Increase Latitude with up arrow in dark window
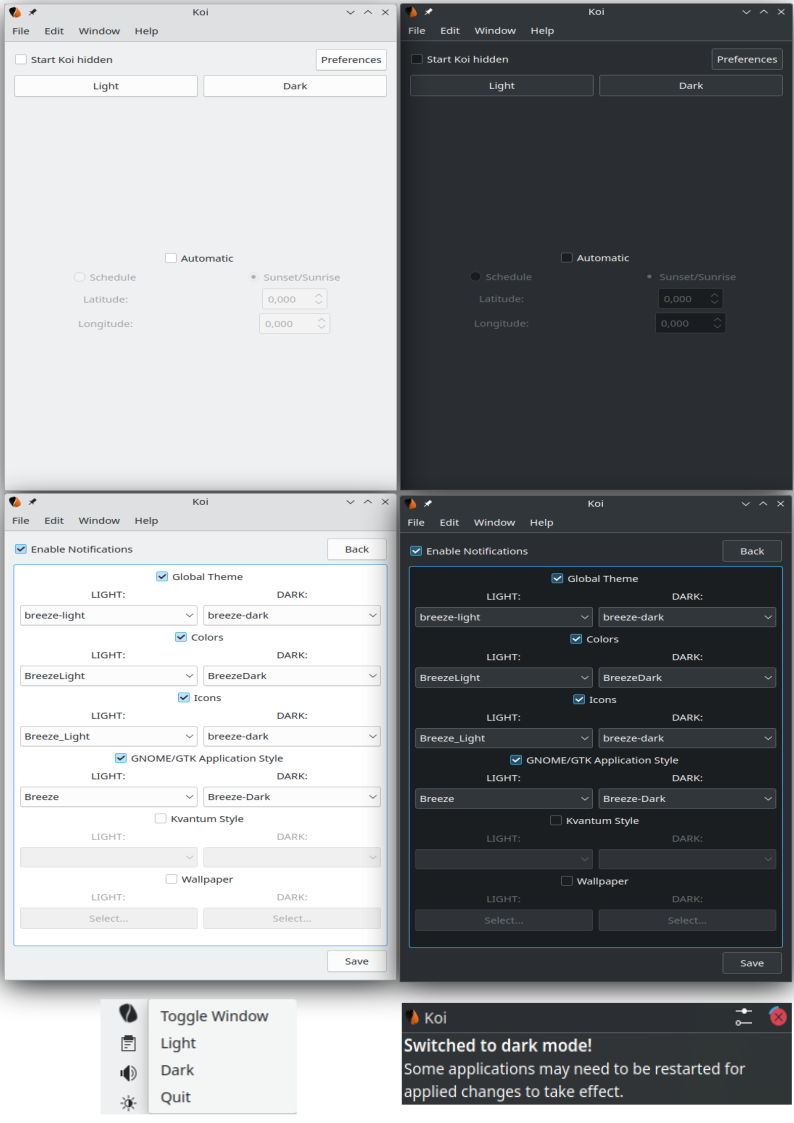This screenshot has height=1123, width=794. click(715, 294)
